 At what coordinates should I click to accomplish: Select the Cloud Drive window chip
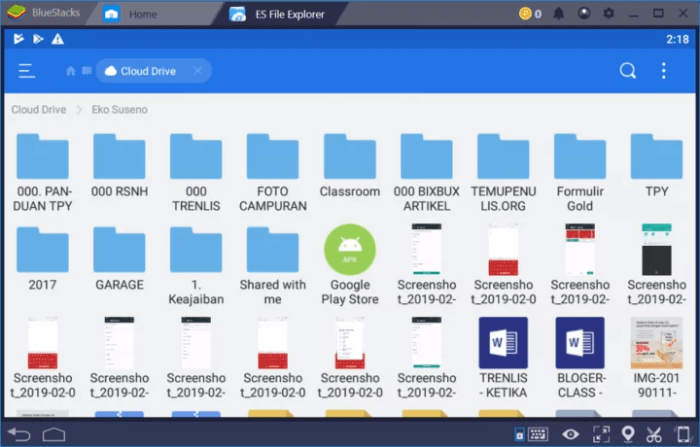pyautogui.click(x=154, y=71)
